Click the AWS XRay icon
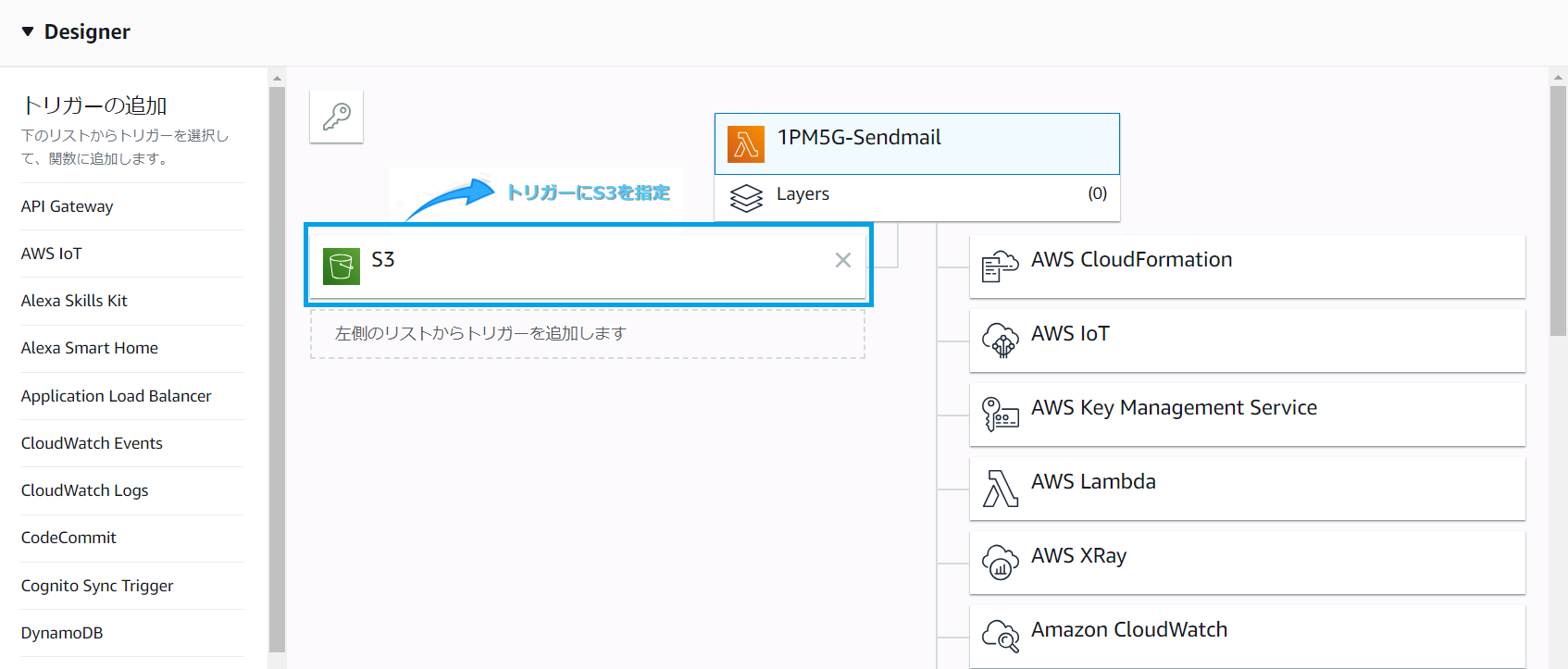The height and width of the screenshot is (669, 1568). pyautogui.click(x=1000, y=562)
